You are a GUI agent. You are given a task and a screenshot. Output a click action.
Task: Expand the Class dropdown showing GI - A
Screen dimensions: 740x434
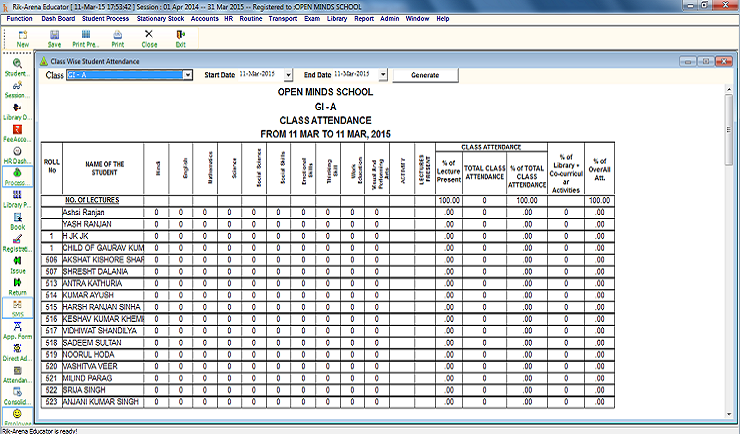pyautogui.click(x=187, y=75)
